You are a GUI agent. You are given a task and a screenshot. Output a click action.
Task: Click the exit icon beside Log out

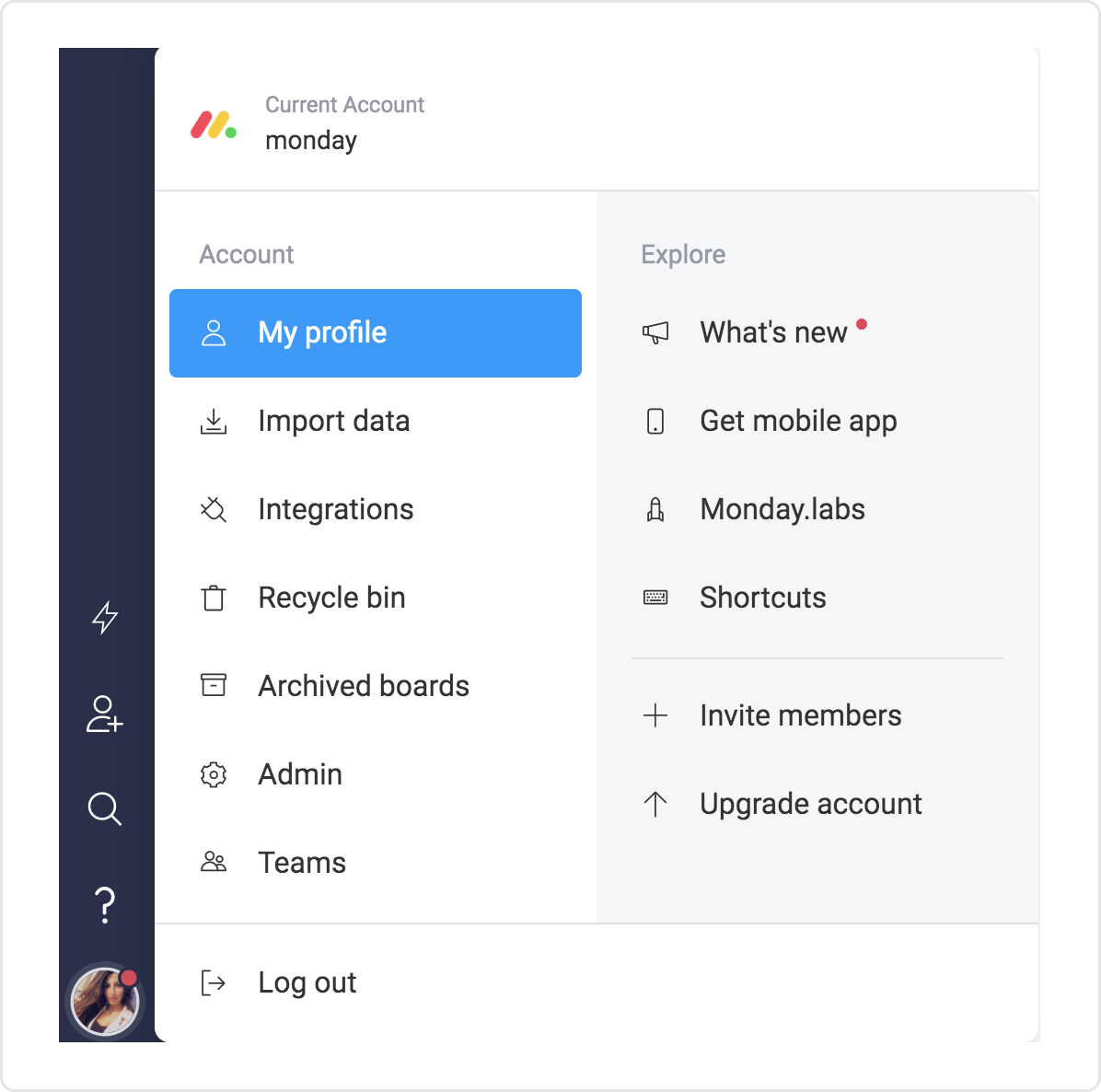(214, 982)
